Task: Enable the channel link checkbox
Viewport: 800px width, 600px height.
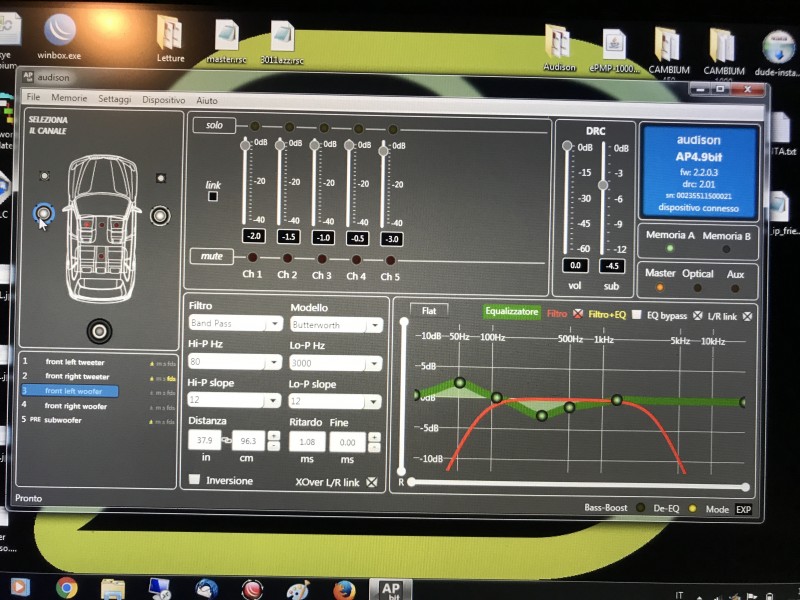Action: pos(213,196)
